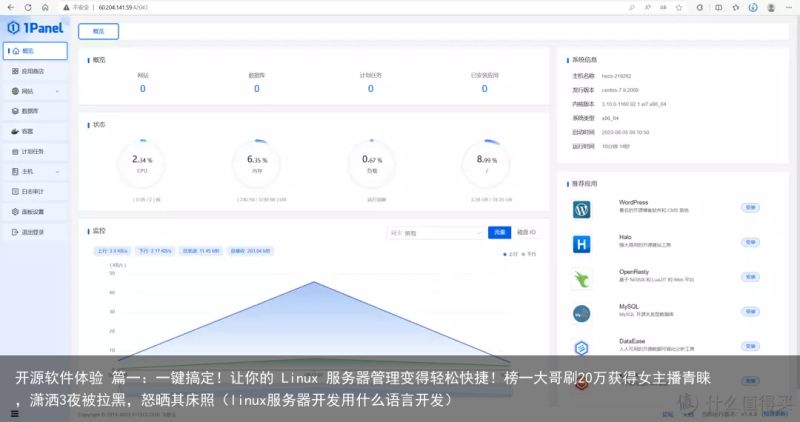Image resolution: width=800 pixels, height=422 pixels.
Task: Open the browser downloads icon
Action: 753,8
